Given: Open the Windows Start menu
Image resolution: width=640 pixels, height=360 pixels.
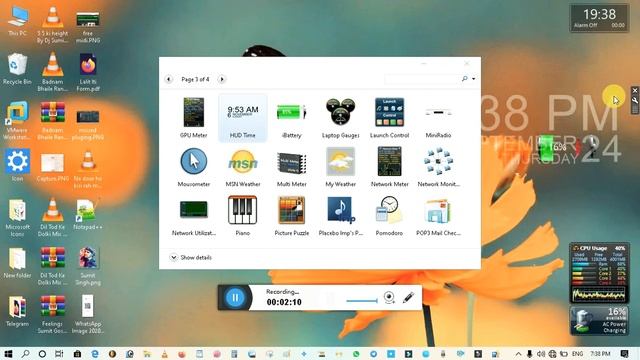Looking at the screenshot, I should coord(8,354).
